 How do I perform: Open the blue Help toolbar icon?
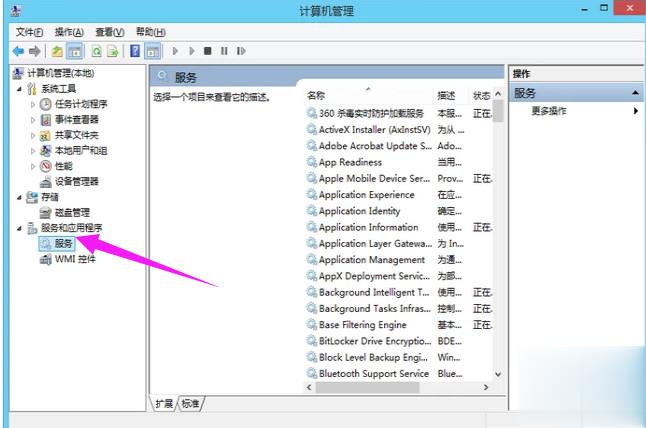coord(135,51)
